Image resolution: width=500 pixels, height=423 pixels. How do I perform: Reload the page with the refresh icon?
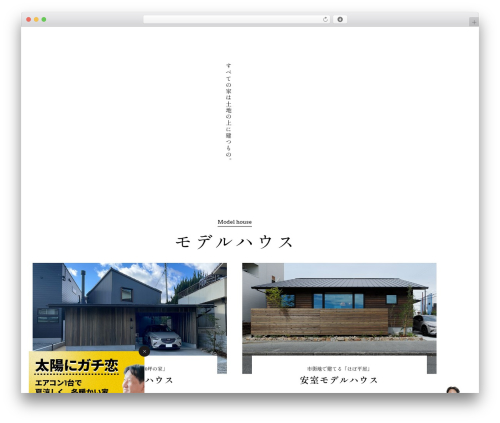point(325,19)
